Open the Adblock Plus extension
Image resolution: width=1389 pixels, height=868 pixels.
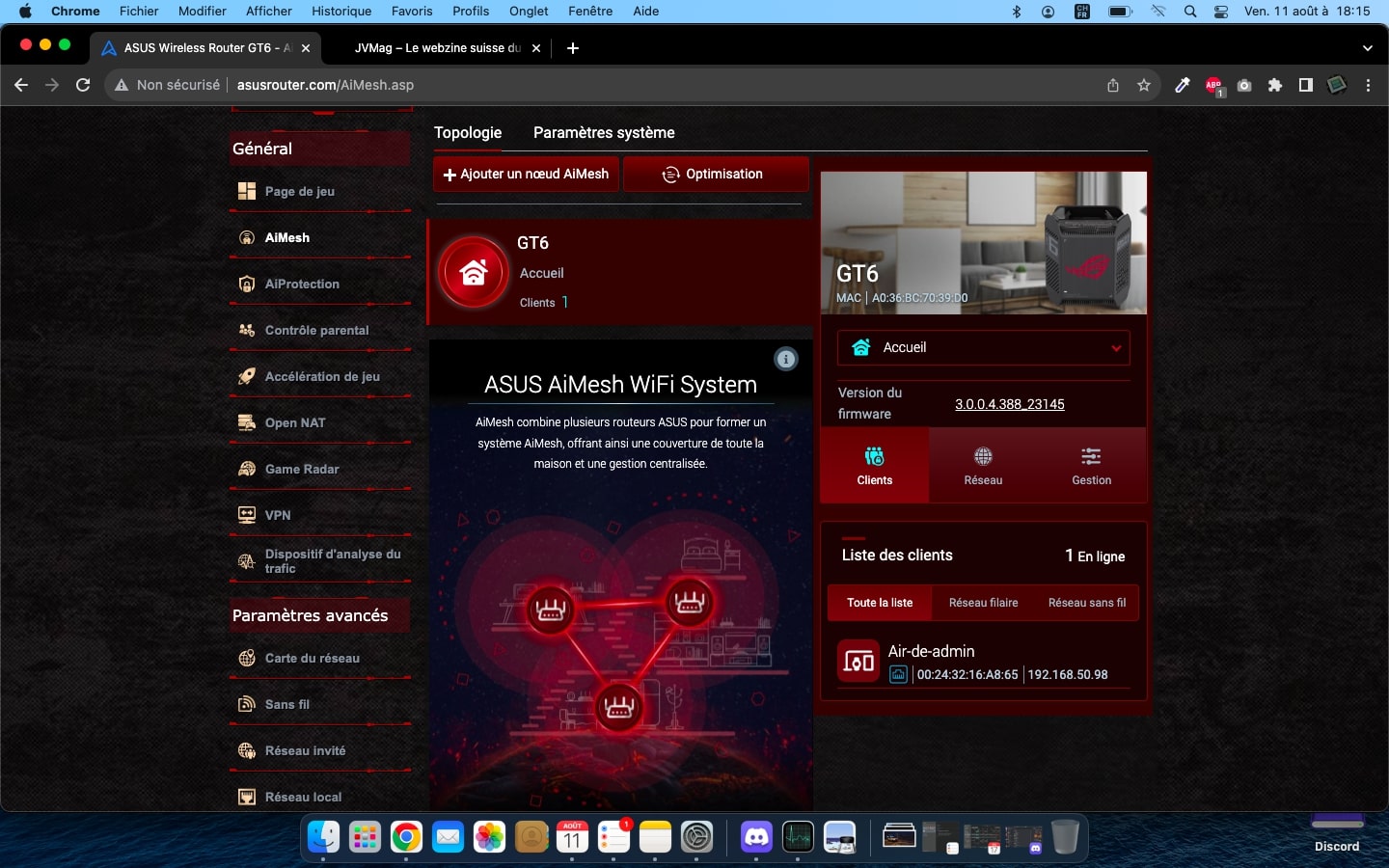(x=1213, y=85)
